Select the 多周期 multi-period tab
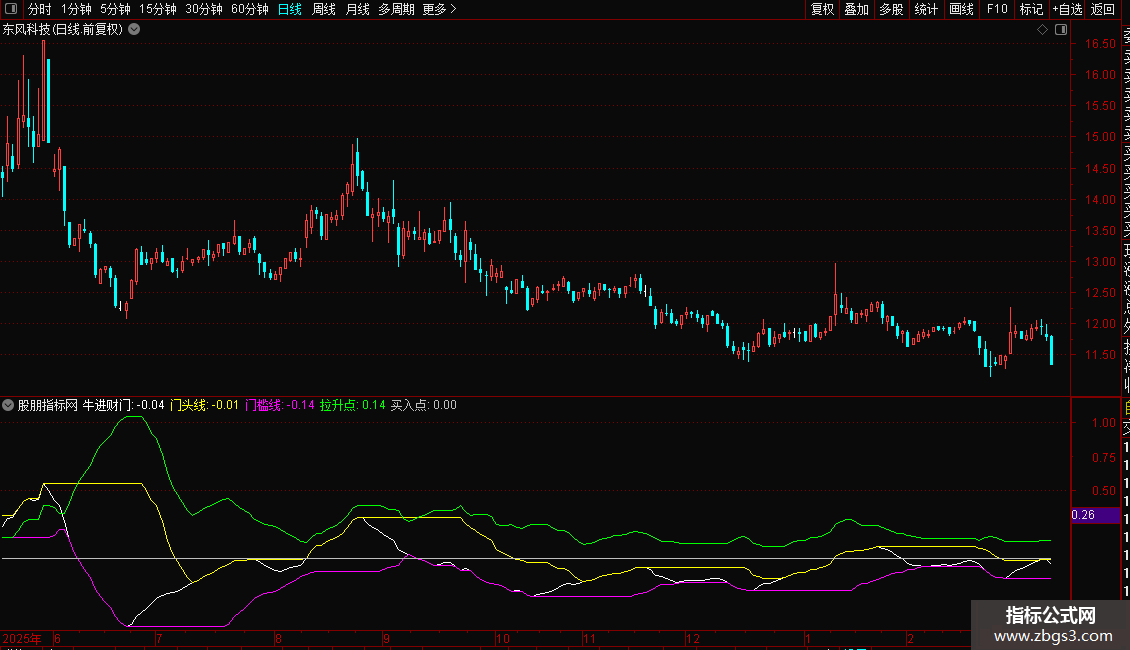The height and width of the screenshot is (650, 1130). point(397,9)
